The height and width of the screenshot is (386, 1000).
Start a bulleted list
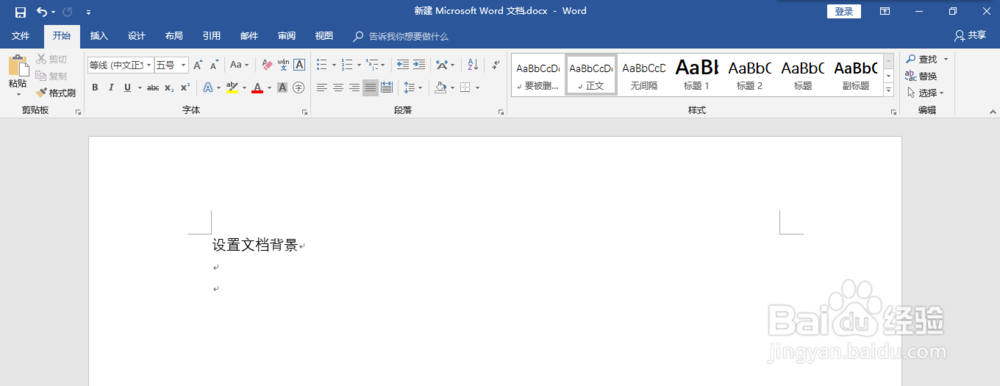322,64
